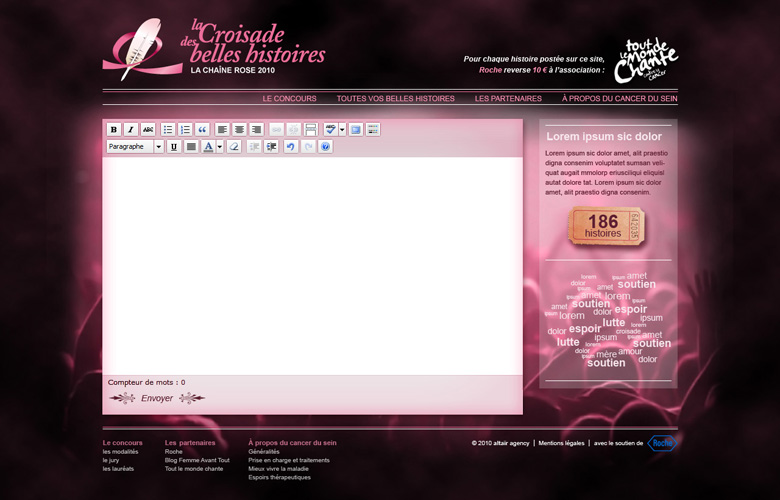Open 'Espoirs thérapeutiques' footer link
Viewport: 780px width, 500px height.
click(280, 477)
